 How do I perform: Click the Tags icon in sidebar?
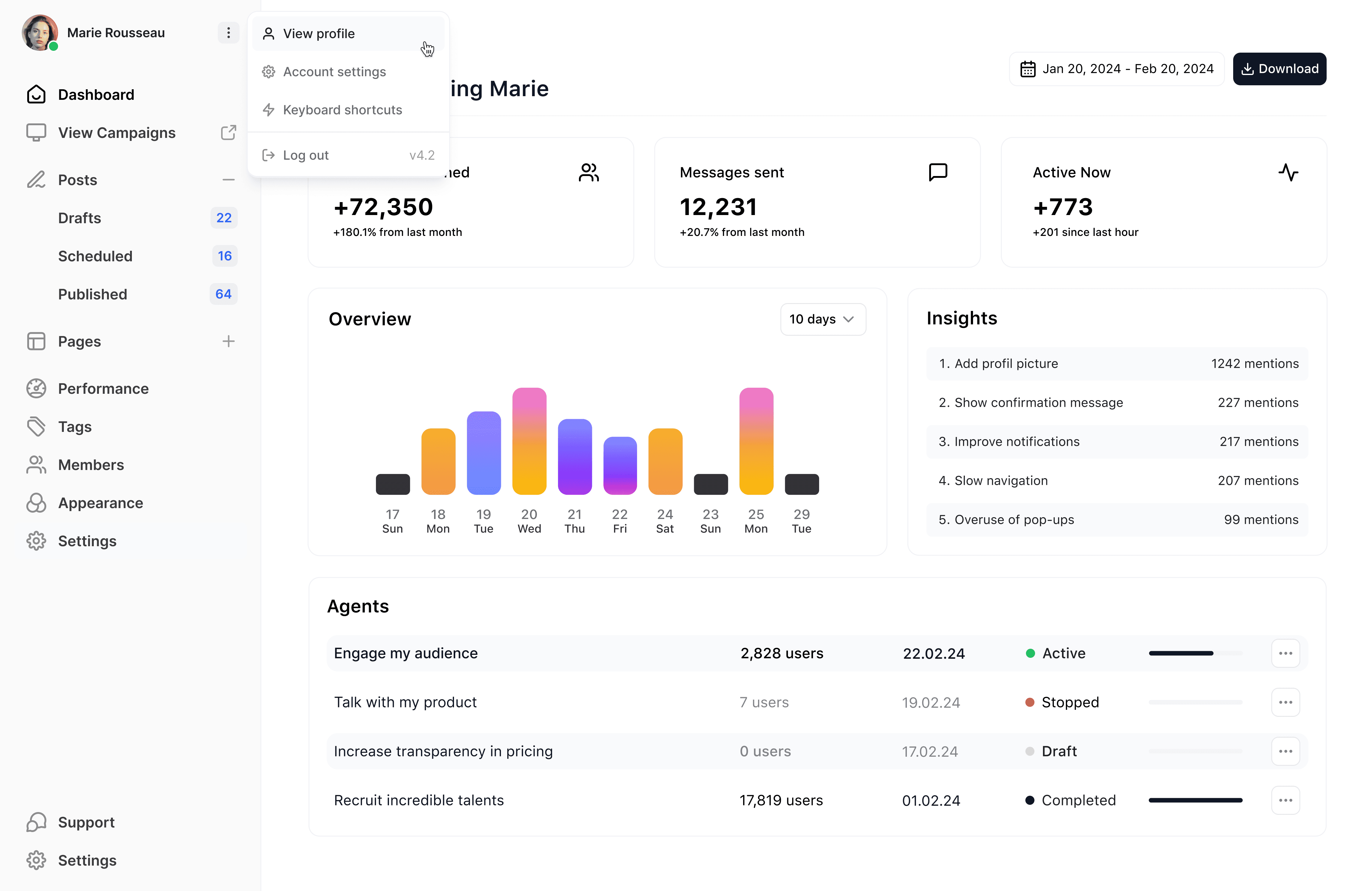tap(36, 426)
